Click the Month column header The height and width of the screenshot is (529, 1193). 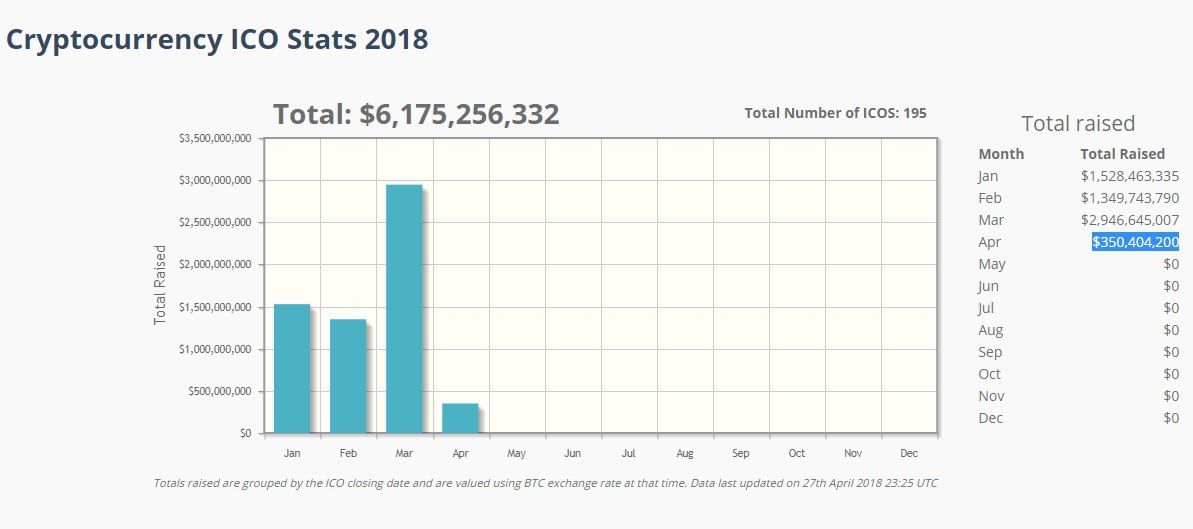tap(1001, 154)
